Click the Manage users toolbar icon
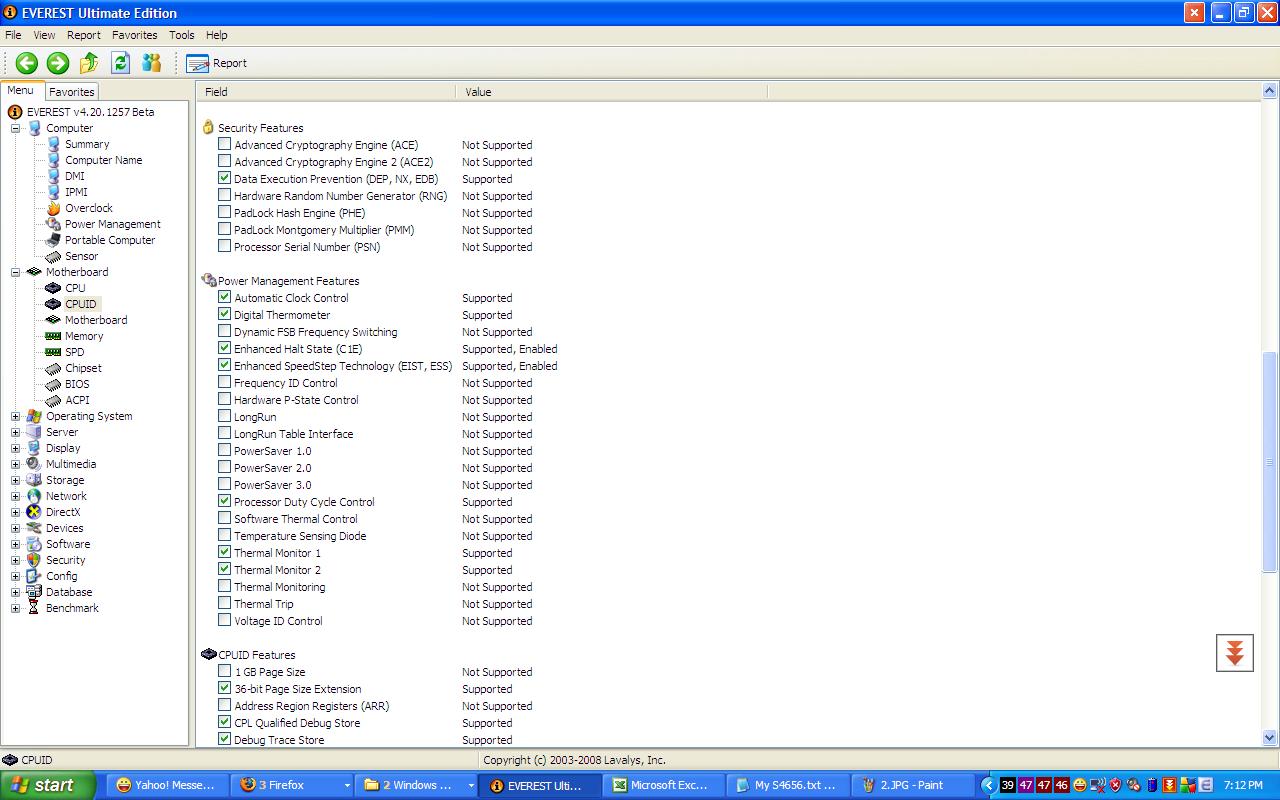 (x=152, y=63)
